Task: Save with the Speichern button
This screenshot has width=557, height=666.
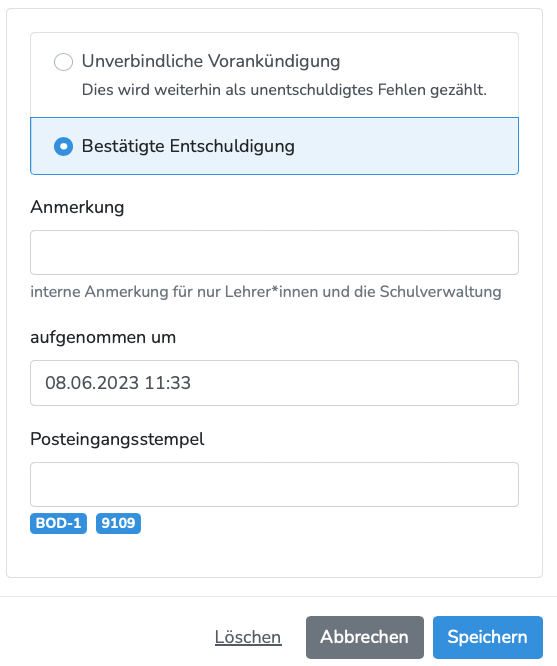Action: pos(488,637)
